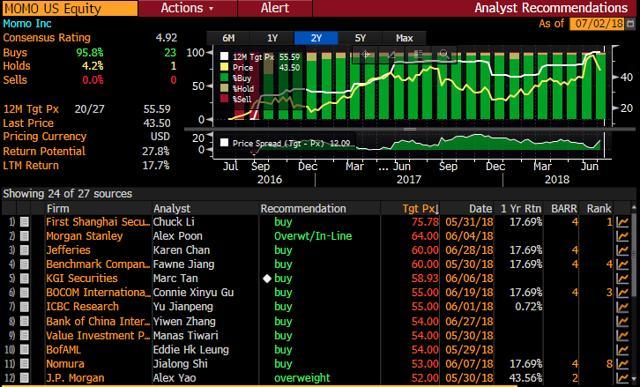Open chart icon for J.P. Morgan row
640x387 pixels.
(x=622, y=378)
